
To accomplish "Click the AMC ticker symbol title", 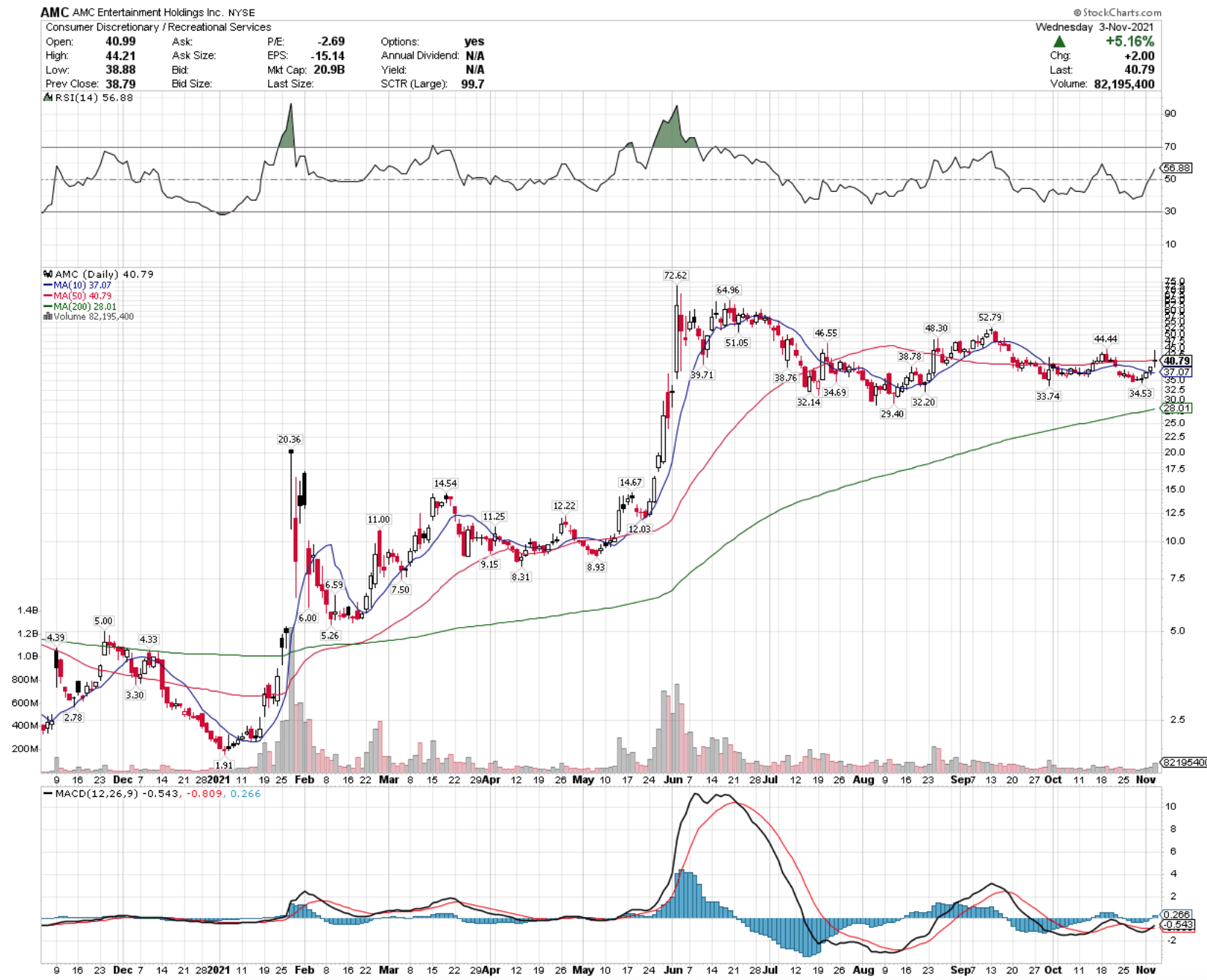I will 54,12.
